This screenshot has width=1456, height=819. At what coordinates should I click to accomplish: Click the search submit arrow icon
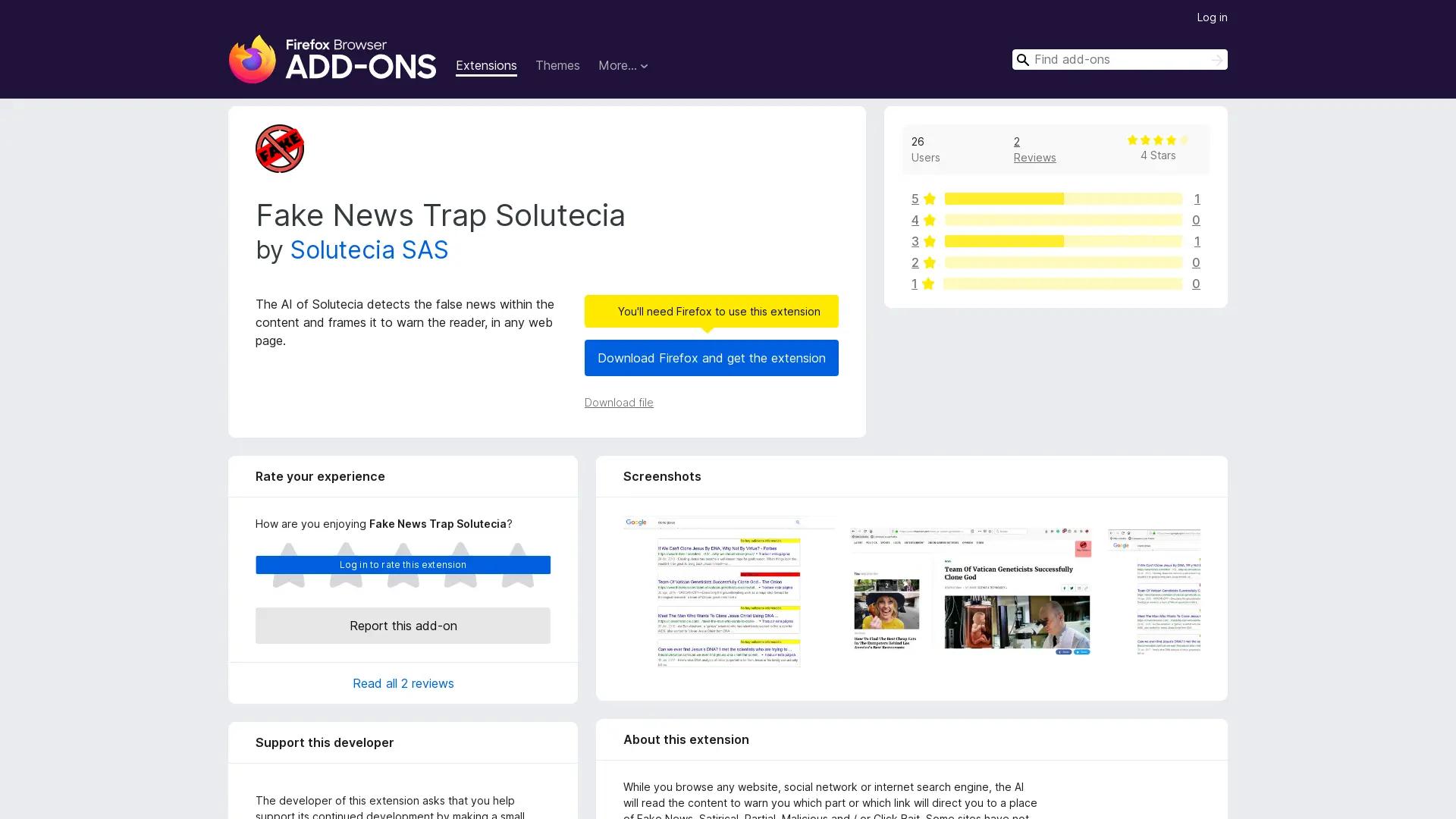click(1216, 59)
